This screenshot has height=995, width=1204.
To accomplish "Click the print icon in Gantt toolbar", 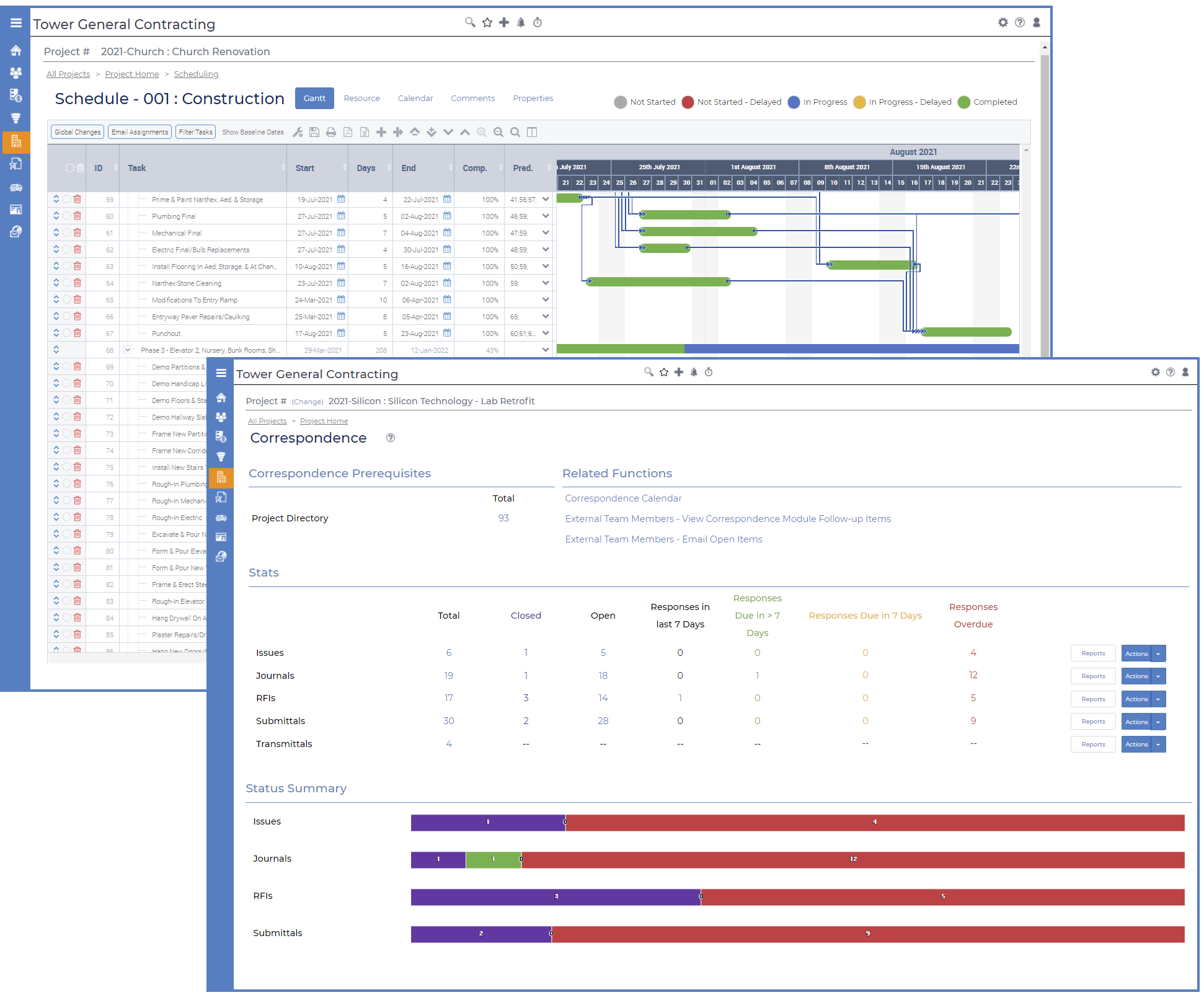I will point(331,132).
